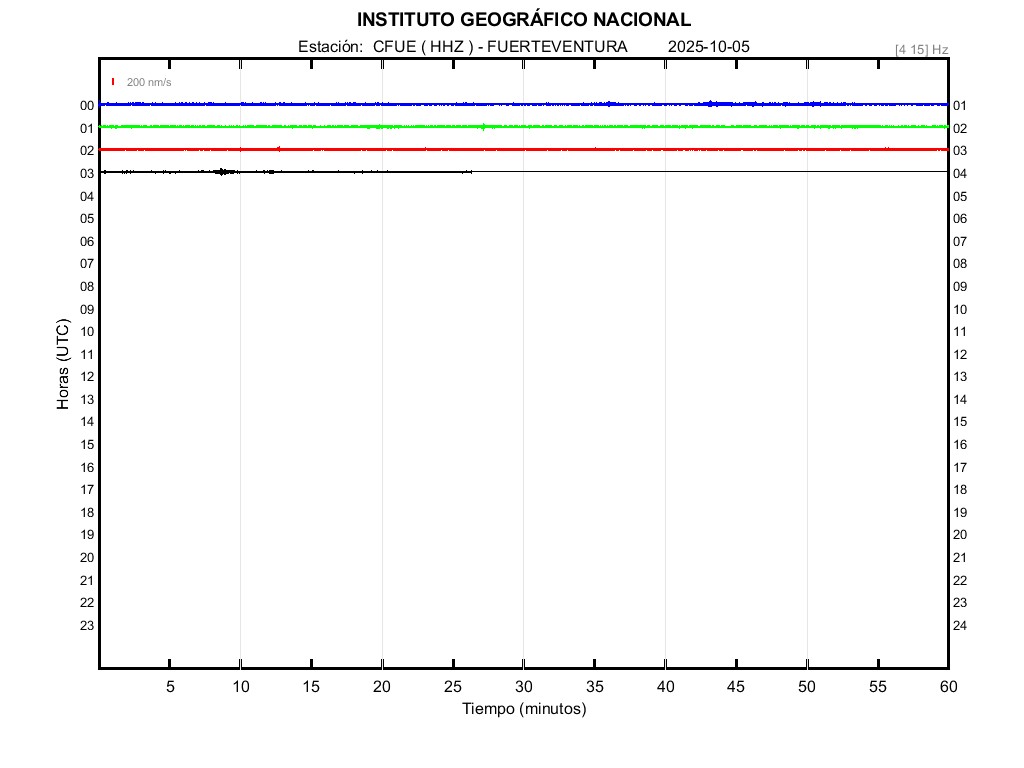Click the Horas (UTC) vertical axis label
This screenshot has width=1024, height=768.
(63, 365)
